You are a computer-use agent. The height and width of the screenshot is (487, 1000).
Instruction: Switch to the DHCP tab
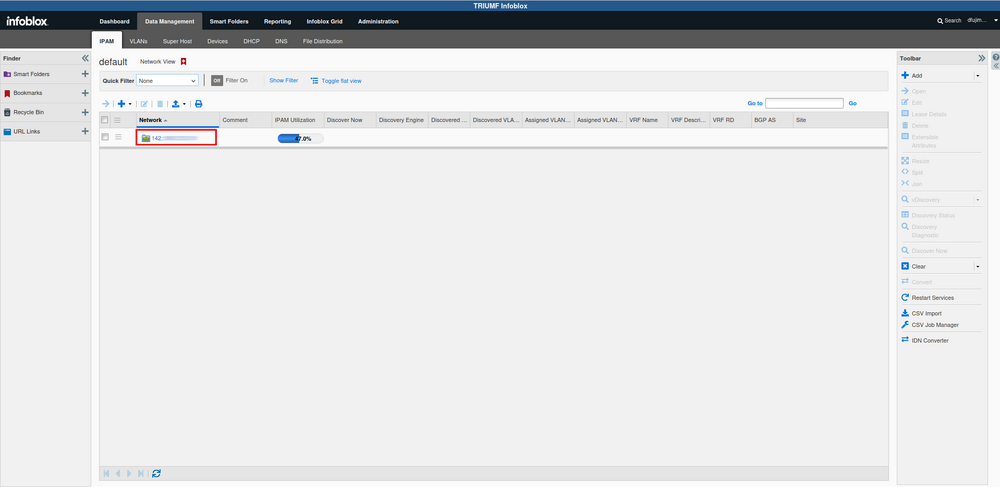click(251, 42)
